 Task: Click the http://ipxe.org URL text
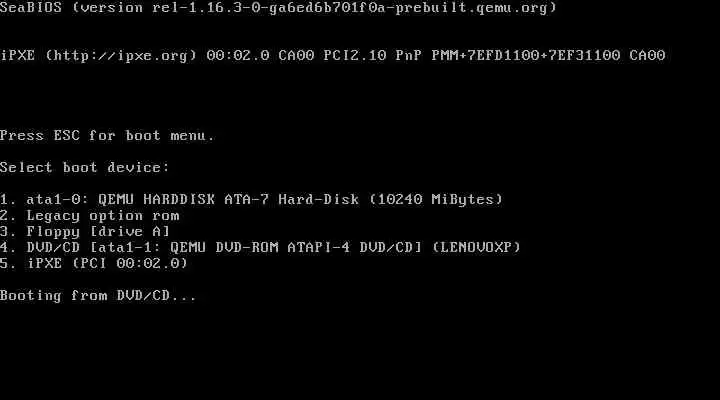click(x=121, y=56)
